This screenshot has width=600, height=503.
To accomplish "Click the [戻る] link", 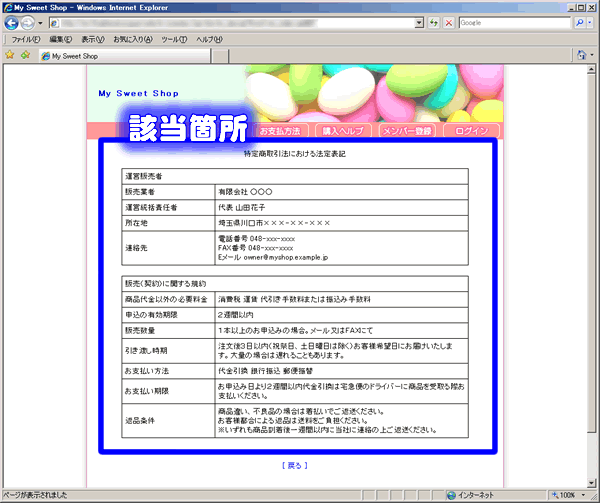I will point(295,466).
